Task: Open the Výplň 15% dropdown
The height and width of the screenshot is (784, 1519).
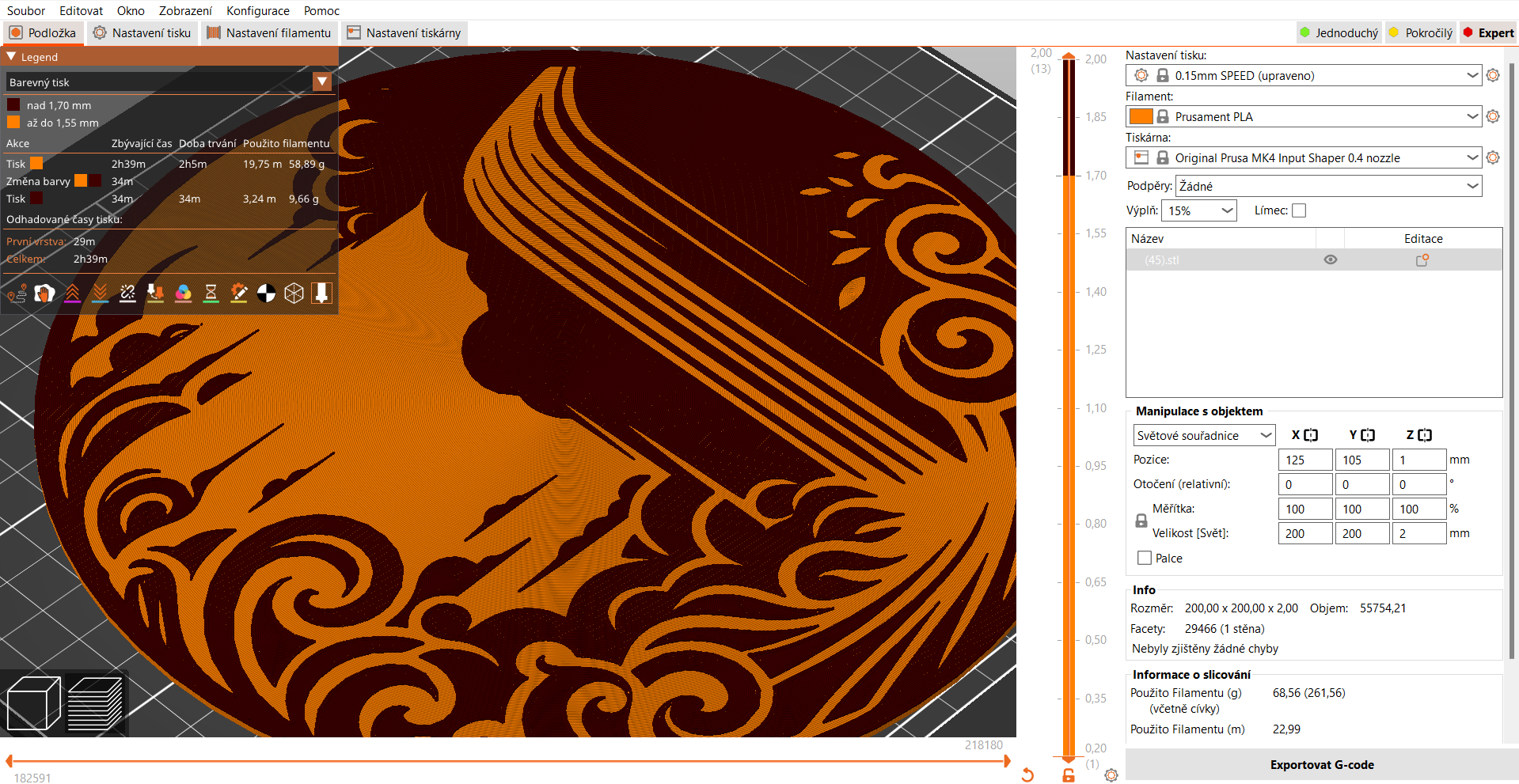Action: coord(1198,210)
